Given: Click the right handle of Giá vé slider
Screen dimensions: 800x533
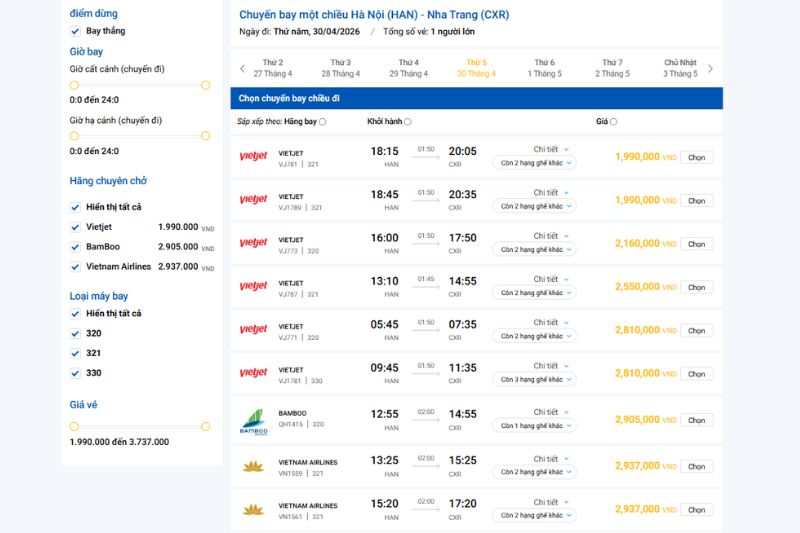Looking at the screenshot, I should (206, 426).
